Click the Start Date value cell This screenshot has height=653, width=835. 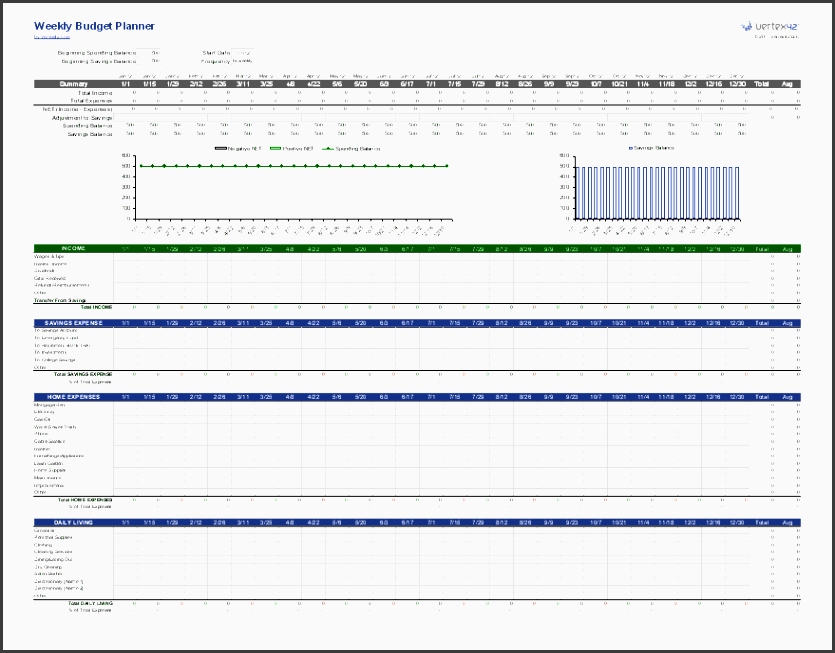242,51
